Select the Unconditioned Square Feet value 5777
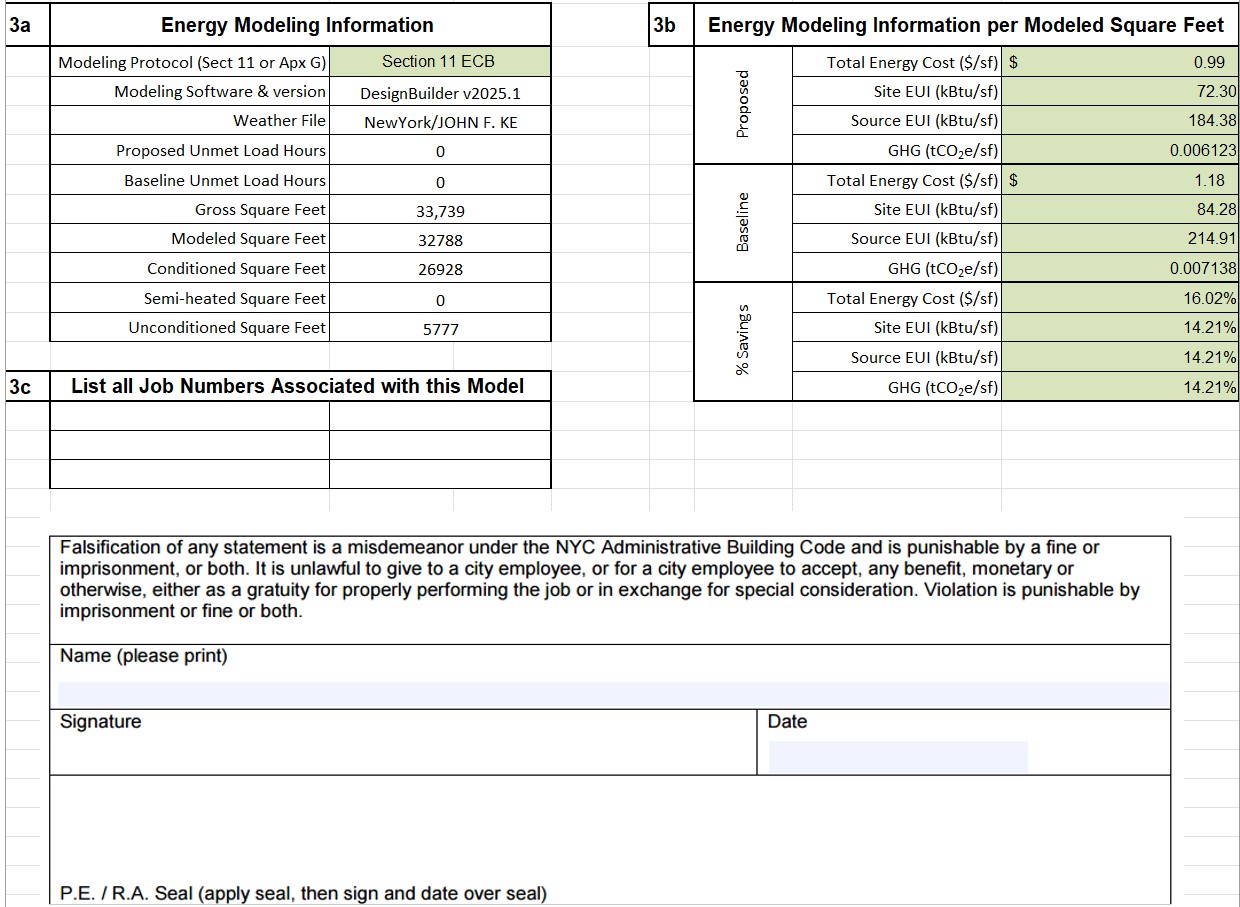 coord(440,328)
